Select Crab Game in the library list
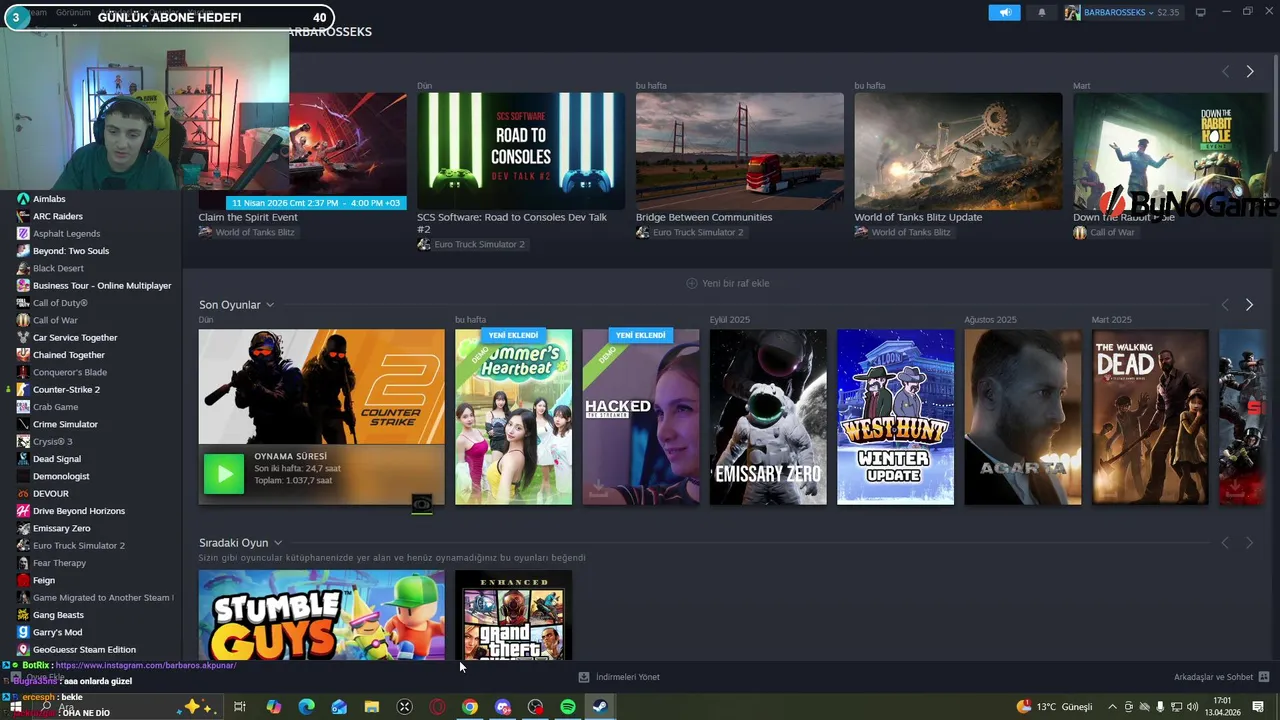The image size is (1280, 720). 55,407
